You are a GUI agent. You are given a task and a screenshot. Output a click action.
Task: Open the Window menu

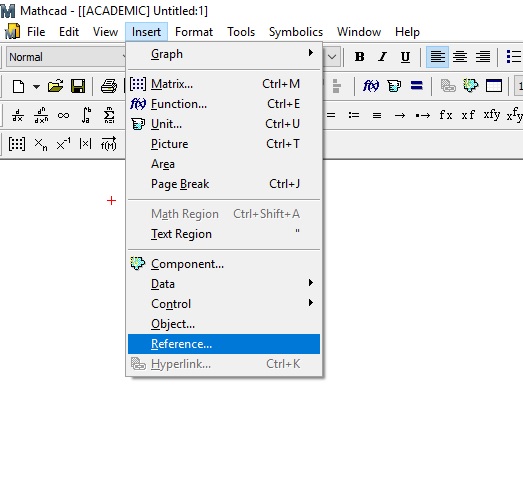pos(359,32)
